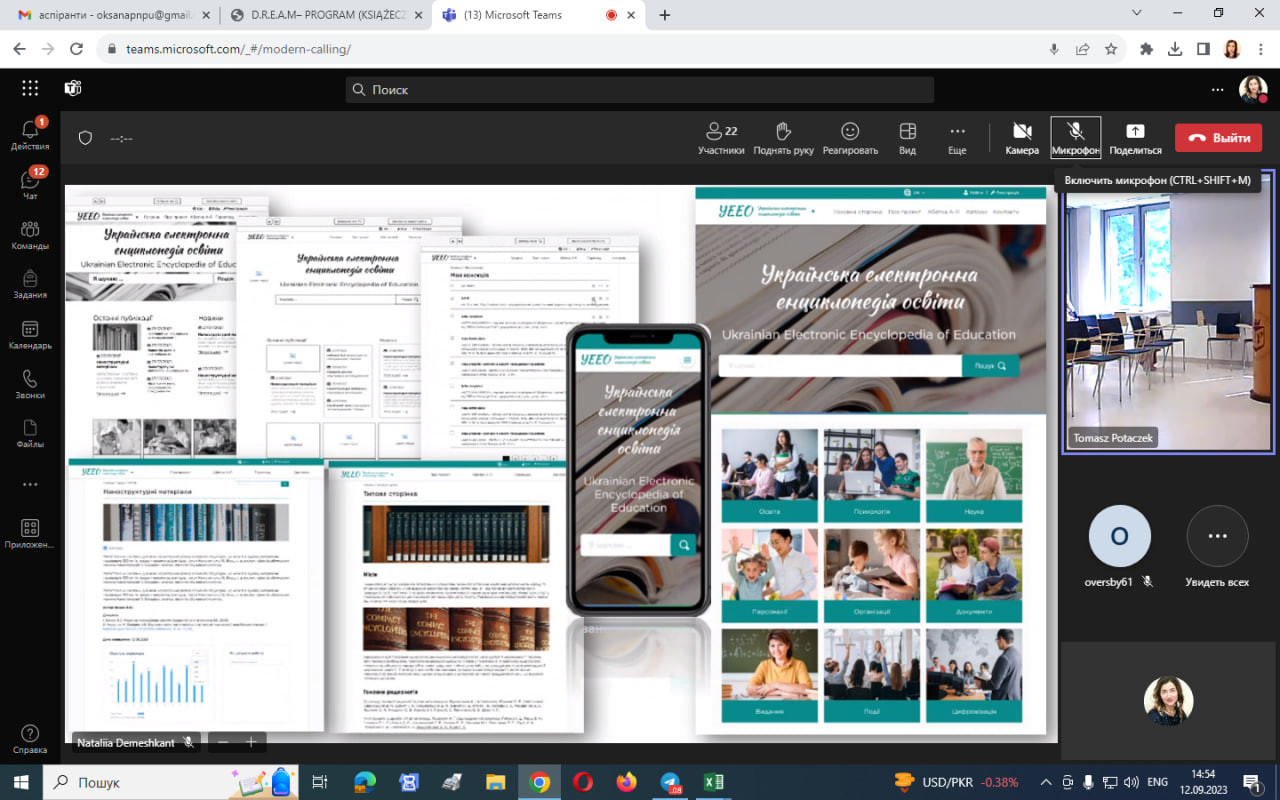Screen dimensions: 1280x800
Task: Open More (Еще) meeting actions menu
Action: (957, 138)
